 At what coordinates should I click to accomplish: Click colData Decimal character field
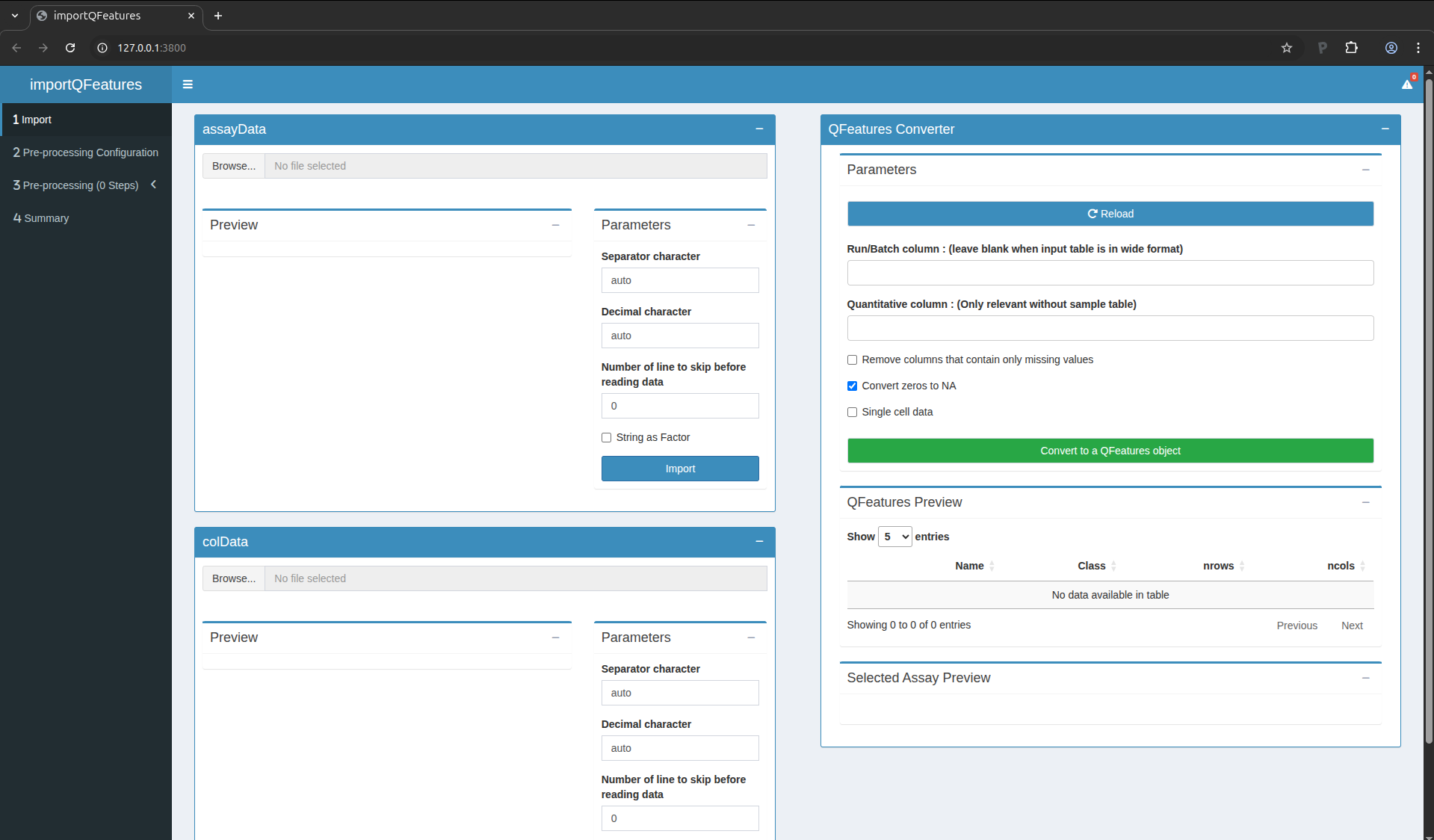(680, 748)
